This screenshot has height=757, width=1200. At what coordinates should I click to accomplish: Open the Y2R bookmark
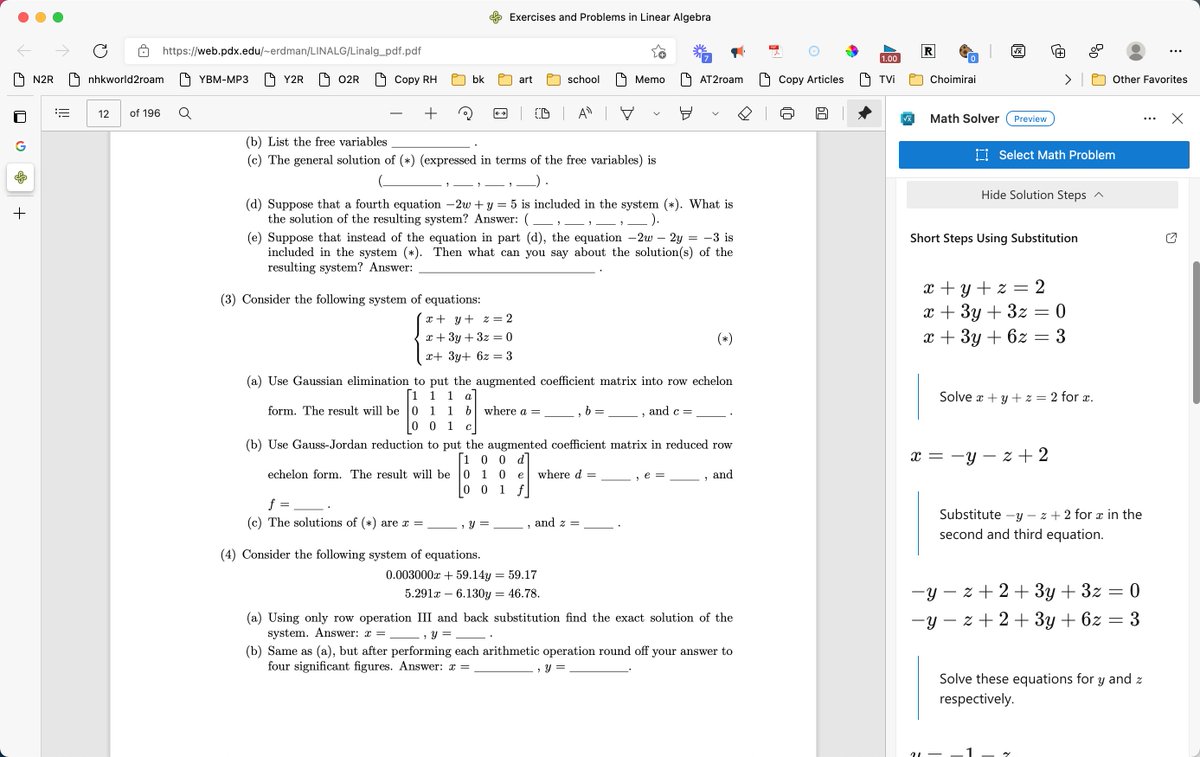point(284,79)
